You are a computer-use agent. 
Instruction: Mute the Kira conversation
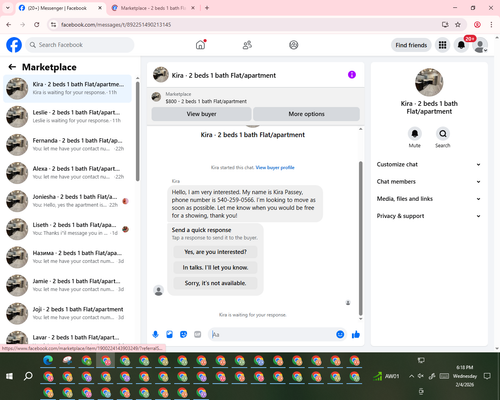[415, 134]
